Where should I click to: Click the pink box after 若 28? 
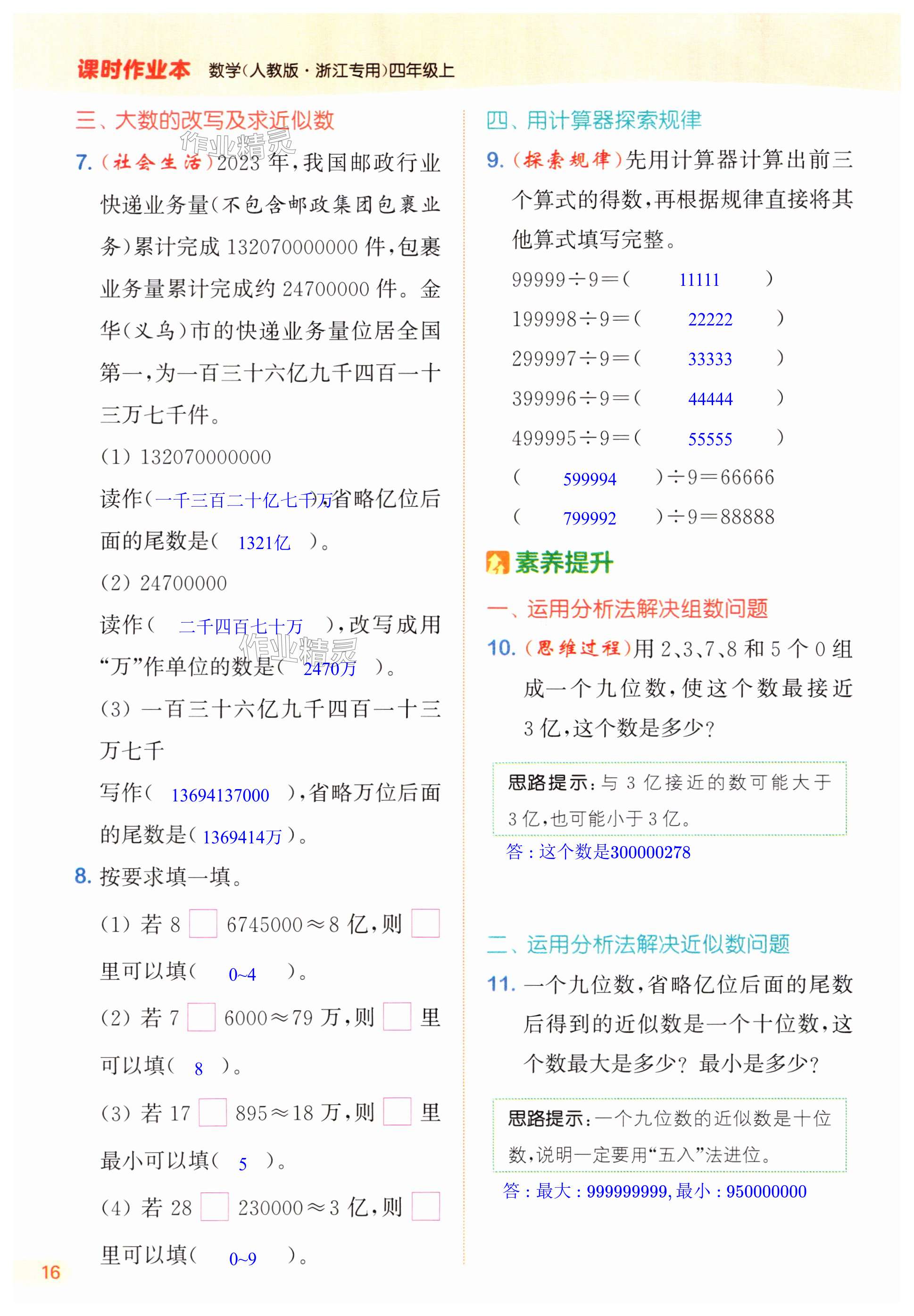click(214, 1206)
